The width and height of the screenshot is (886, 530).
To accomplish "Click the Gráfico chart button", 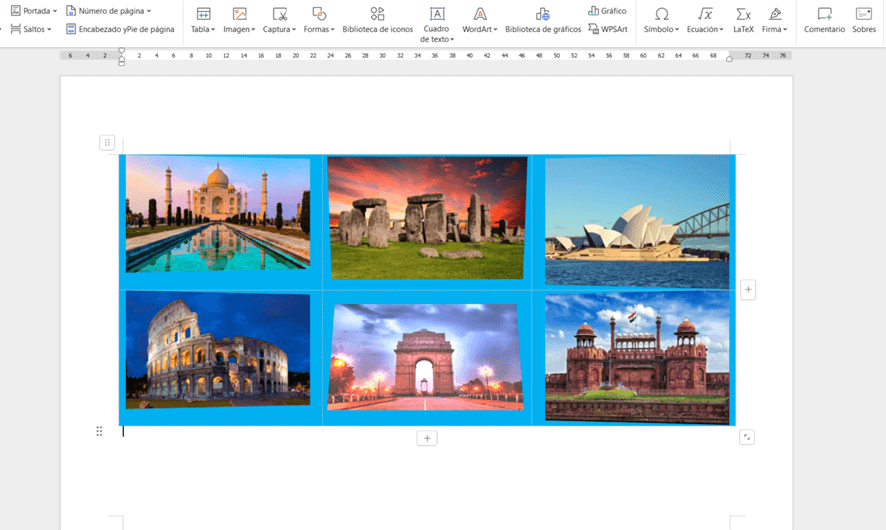I will (x=608, y=11).
